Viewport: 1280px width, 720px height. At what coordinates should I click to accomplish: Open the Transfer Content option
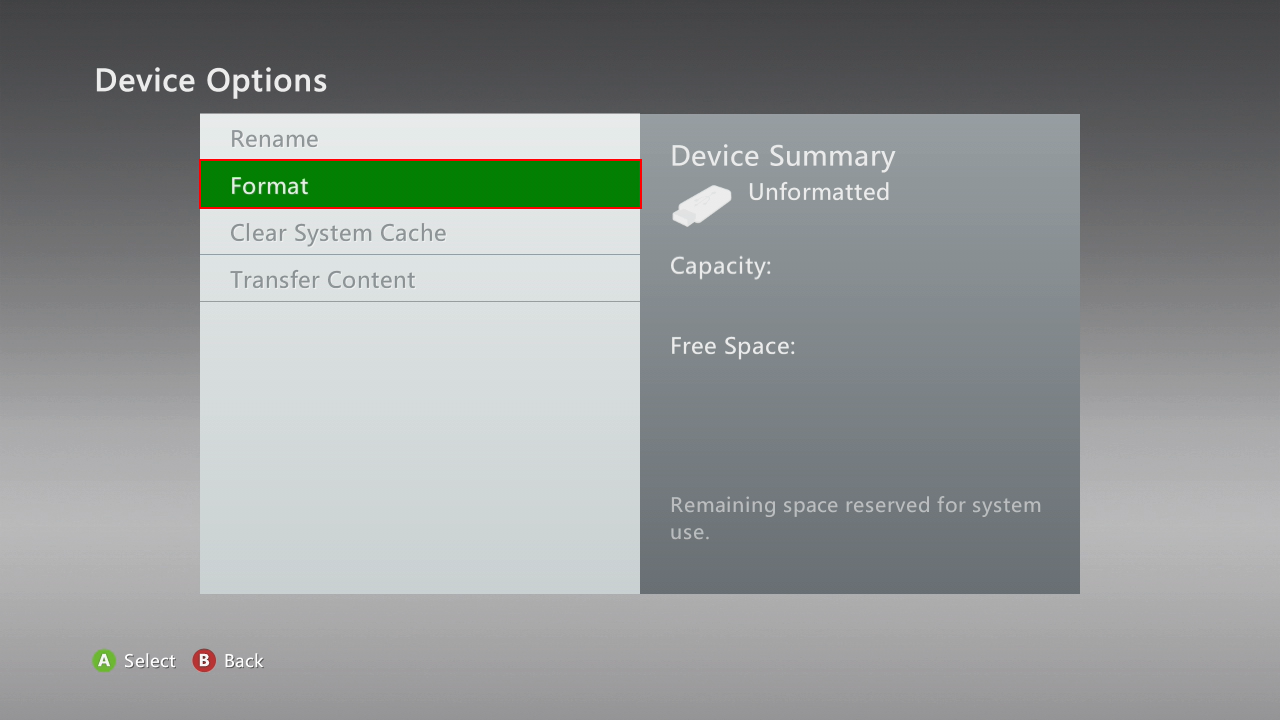click(420, 279)
